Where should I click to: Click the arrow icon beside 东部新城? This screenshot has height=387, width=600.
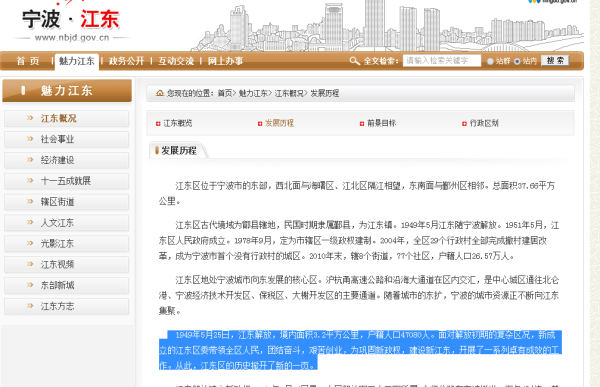click(30, 285)
